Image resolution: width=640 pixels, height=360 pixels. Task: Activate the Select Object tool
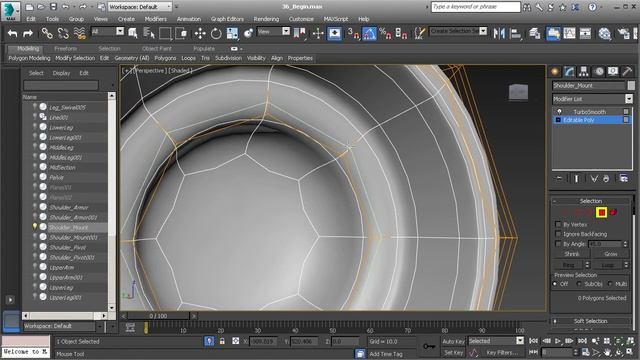tap(133, 33)
